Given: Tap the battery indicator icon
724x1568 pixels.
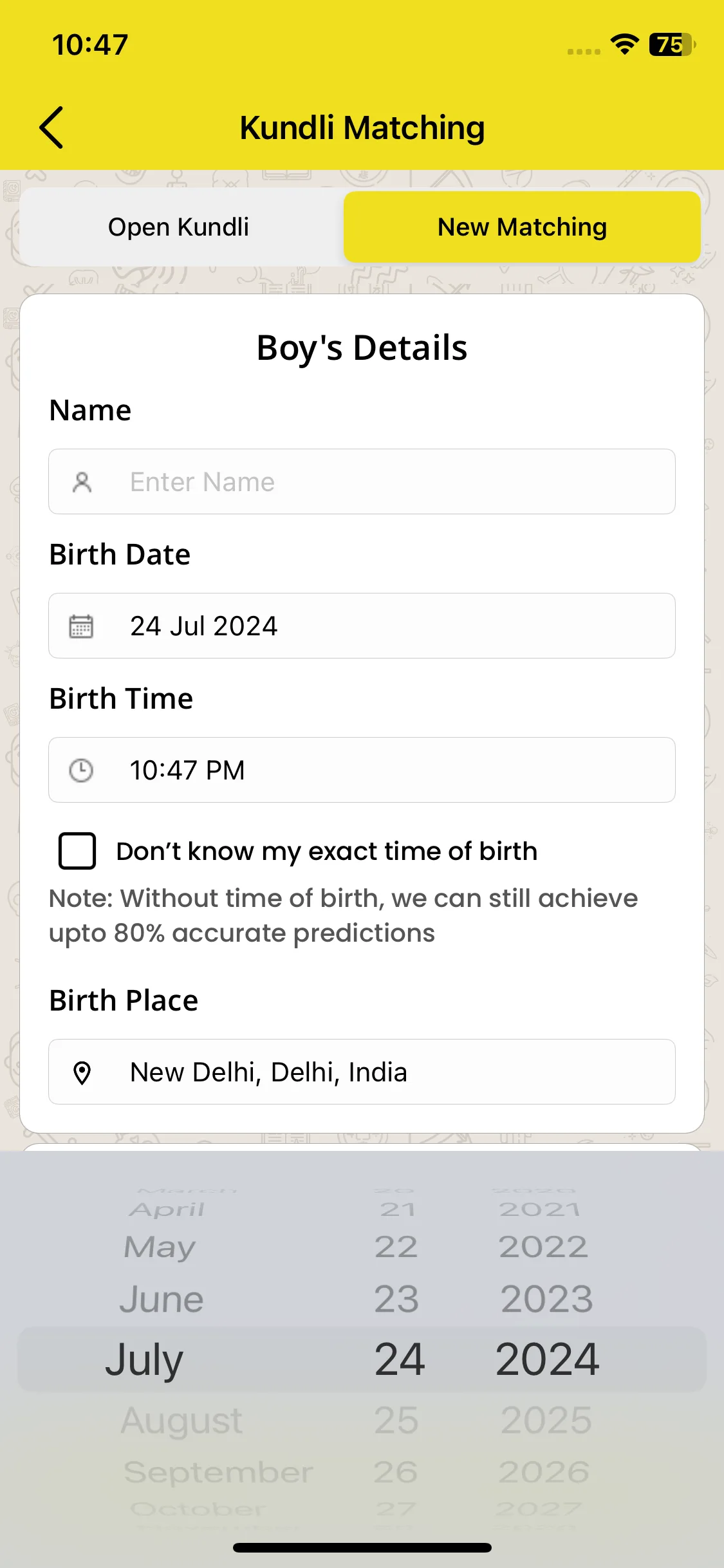Looking at the screenshot, I should click(x=673, y=44).
